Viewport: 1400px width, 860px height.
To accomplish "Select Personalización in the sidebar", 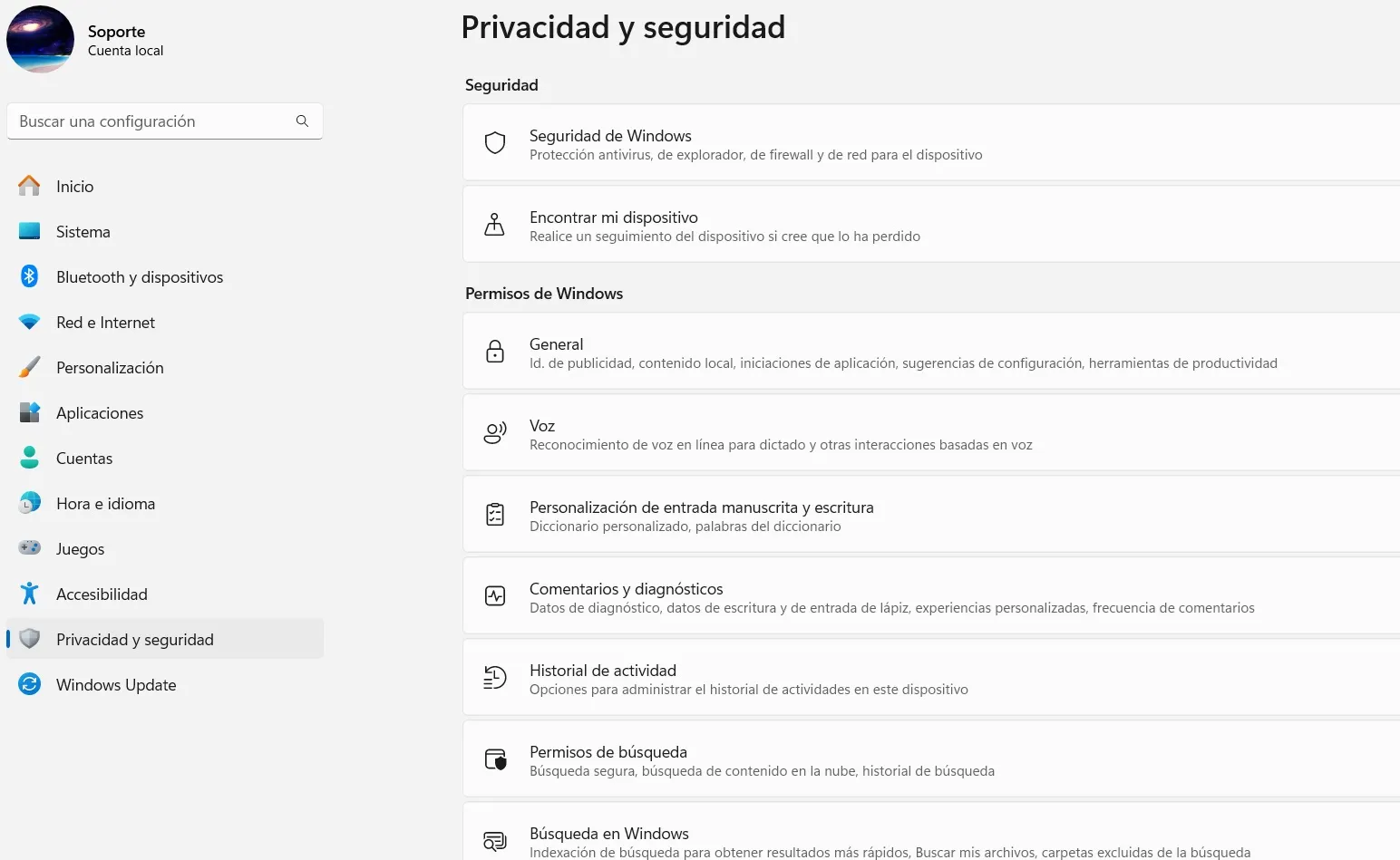I will [110, 368].
